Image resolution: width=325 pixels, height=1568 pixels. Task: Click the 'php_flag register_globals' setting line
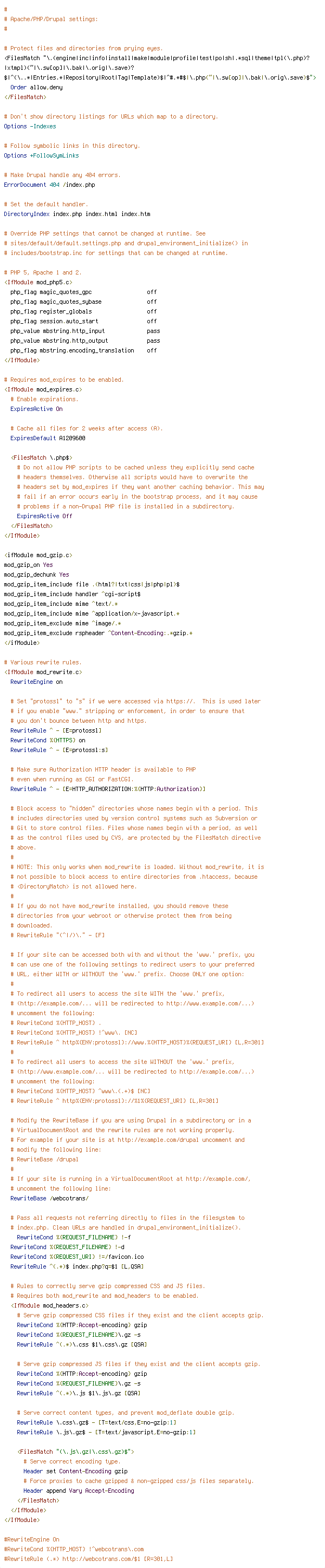[83, 312]
